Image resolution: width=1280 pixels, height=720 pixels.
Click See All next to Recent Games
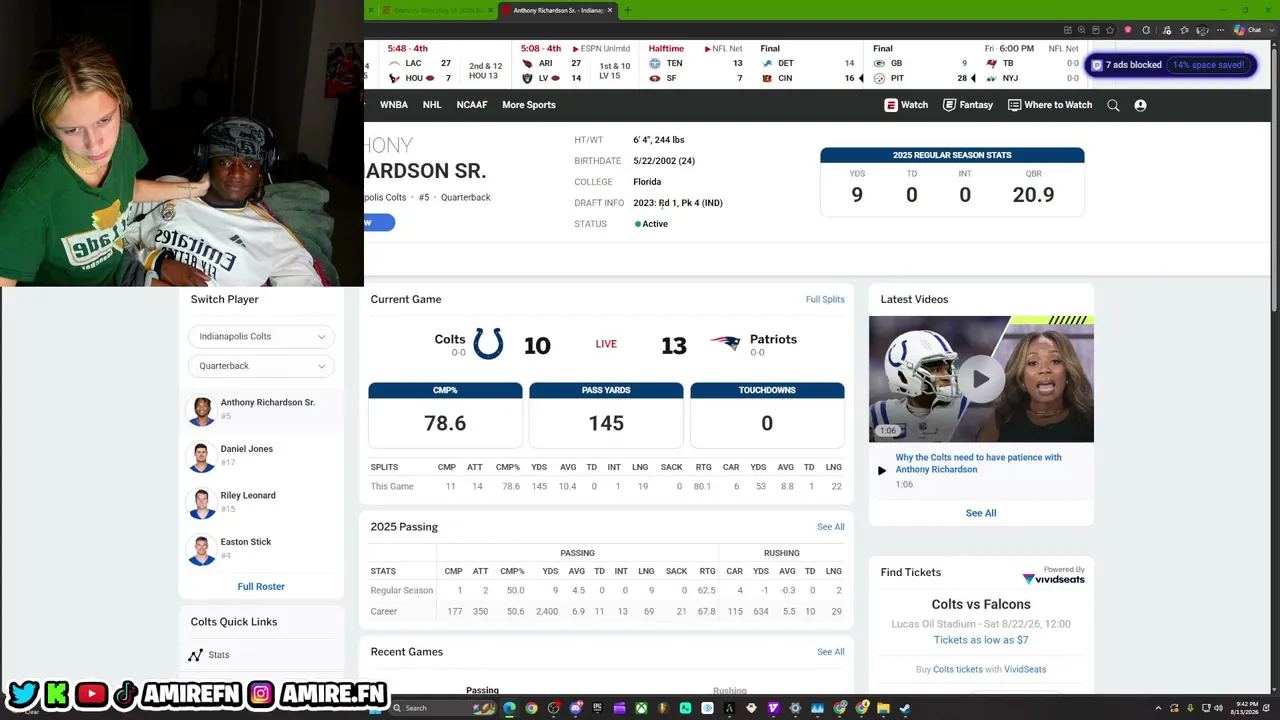pyautogui.click(x=831, y=652)
